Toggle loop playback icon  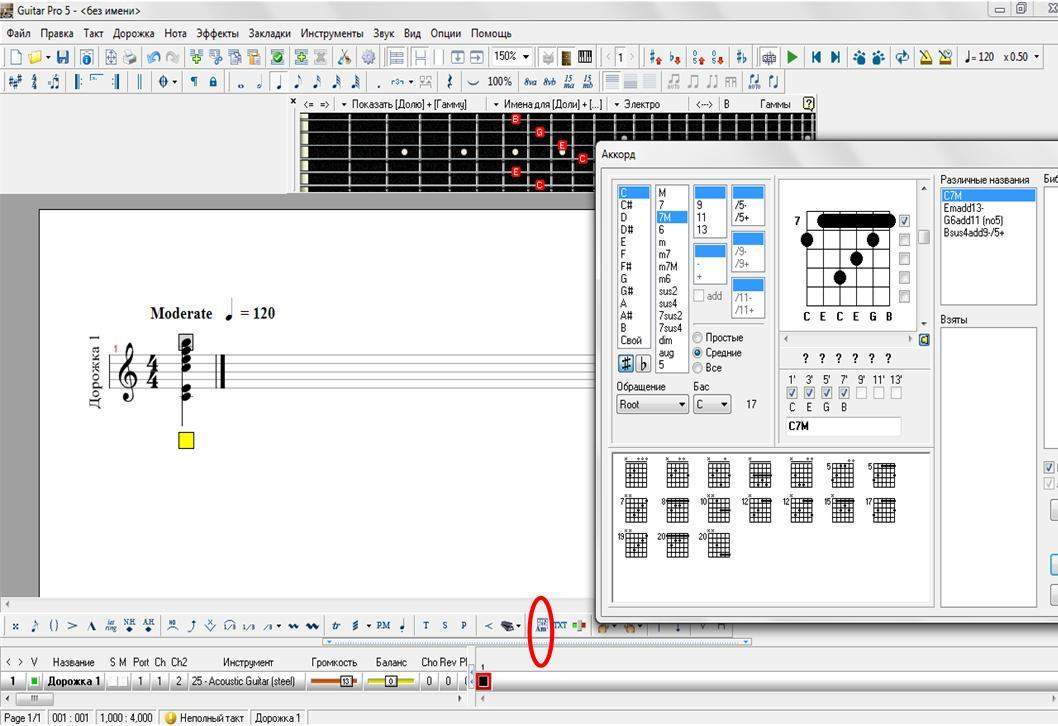tap(903, 57)
